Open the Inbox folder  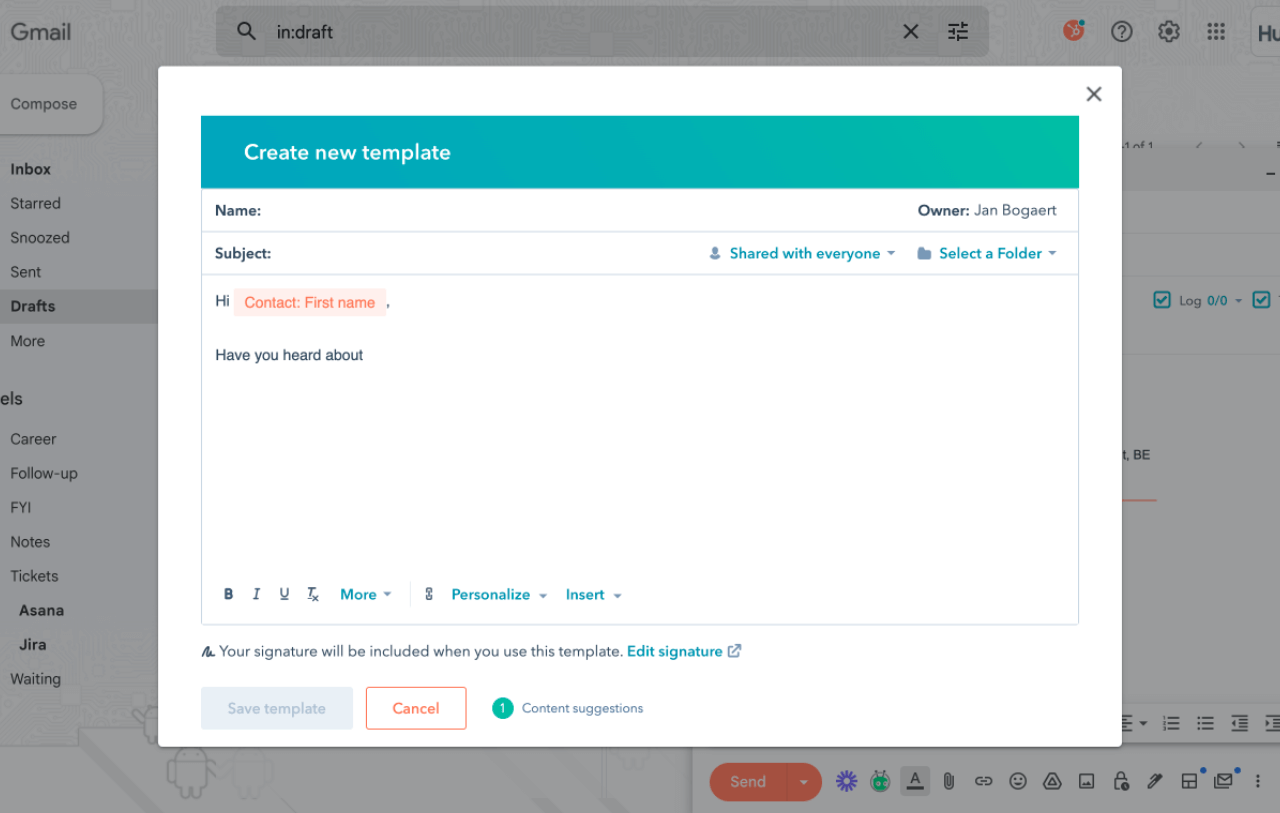[x=31, y=169]
